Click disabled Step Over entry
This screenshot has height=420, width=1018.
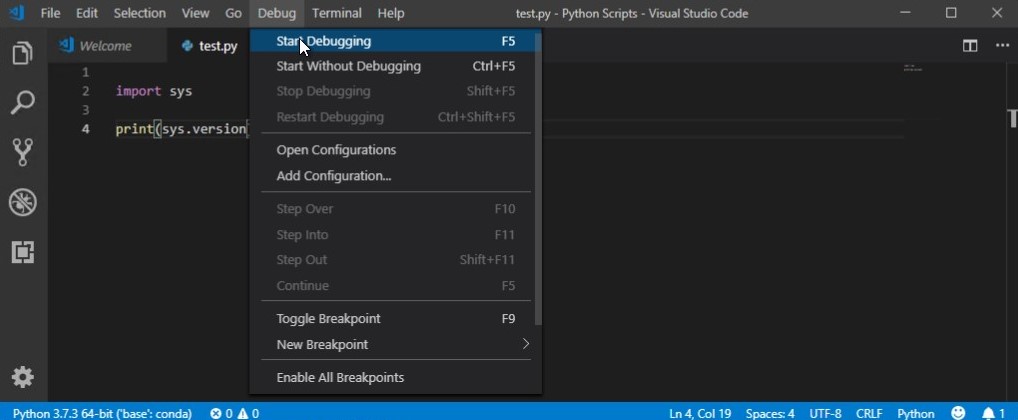click(392, 209)
